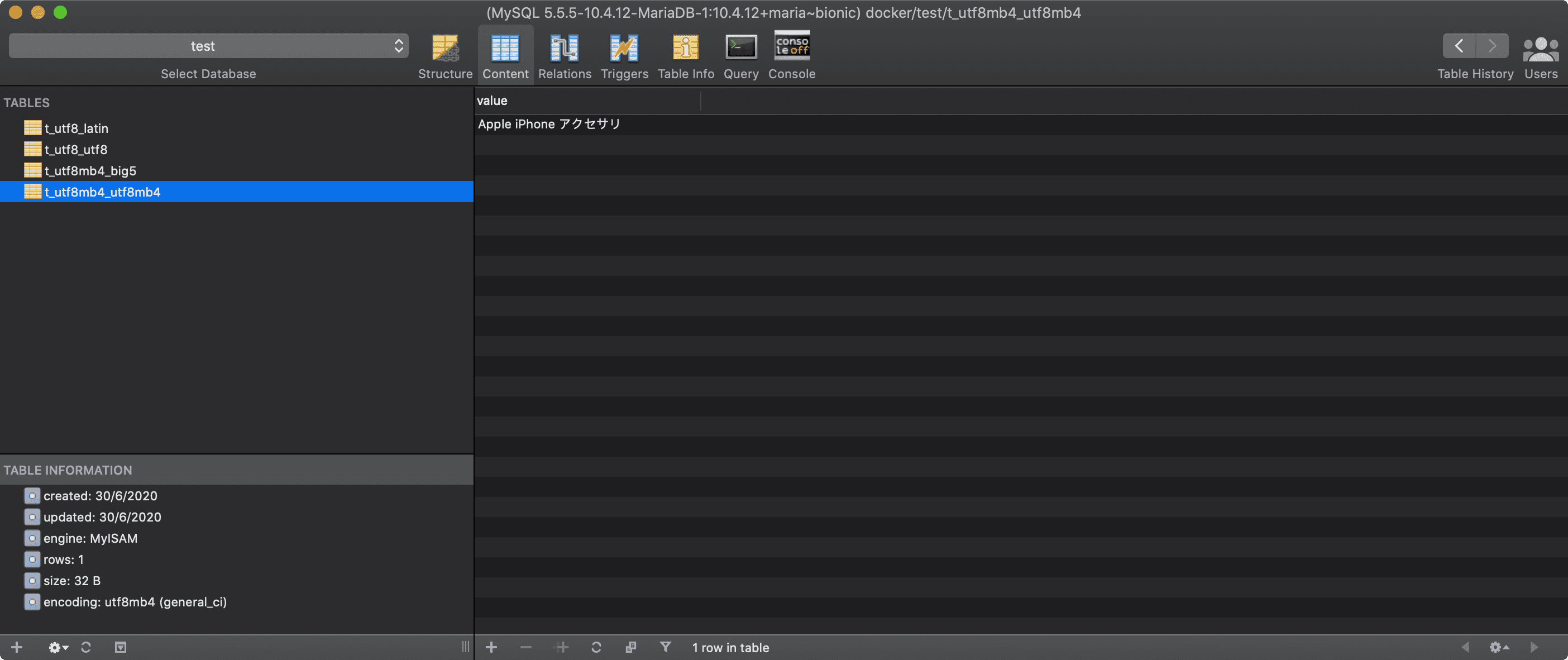
Task: Open the Users management icon
Action: click(x=1541, y=56)
